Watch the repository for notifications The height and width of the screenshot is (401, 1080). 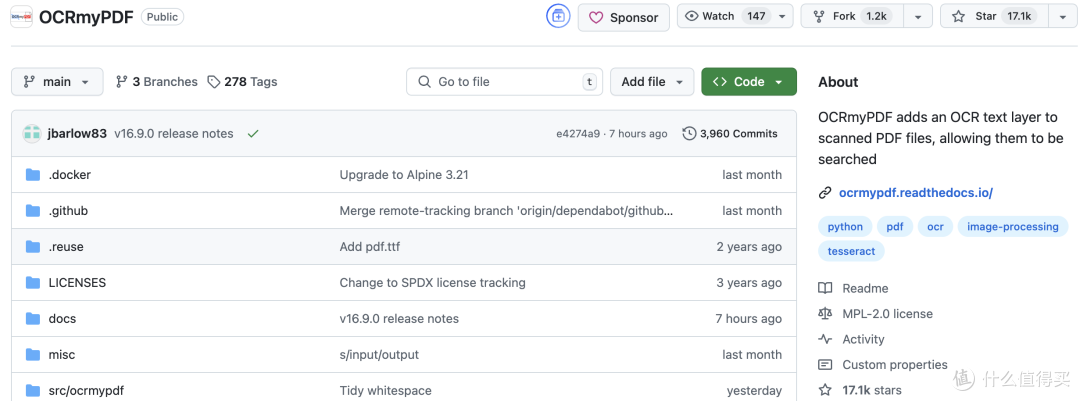pyautogui.click(x=734, y=16)
